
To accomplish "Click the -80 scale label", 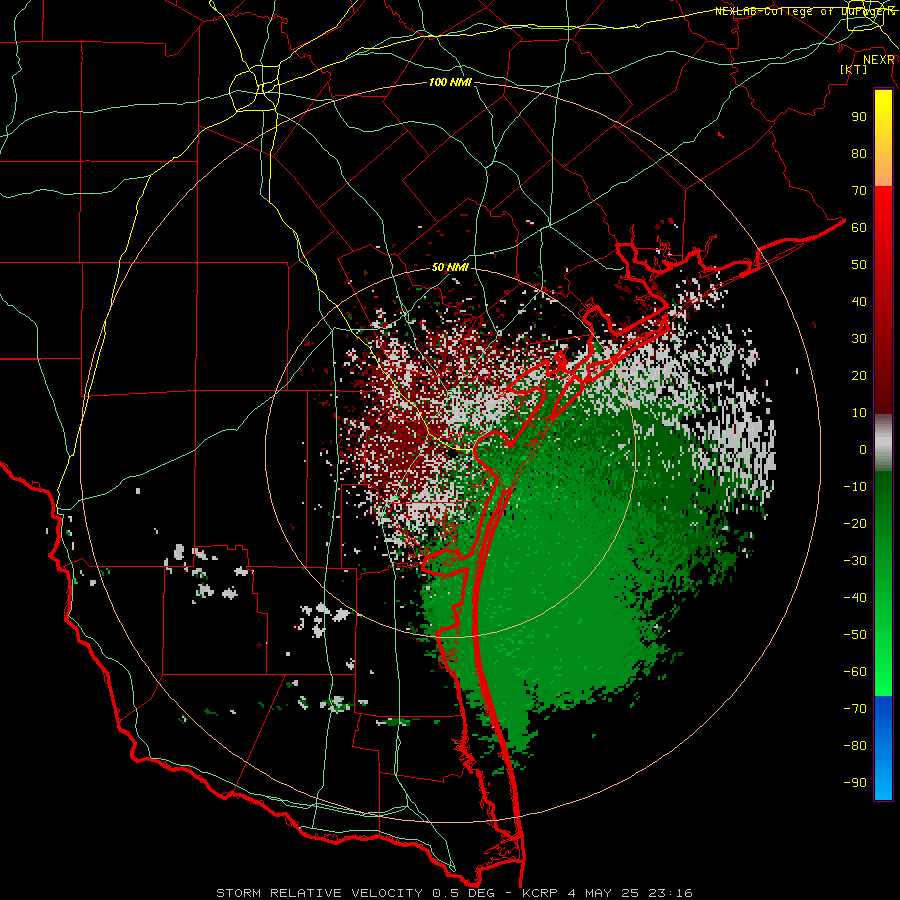I will (x=855, y=746).
